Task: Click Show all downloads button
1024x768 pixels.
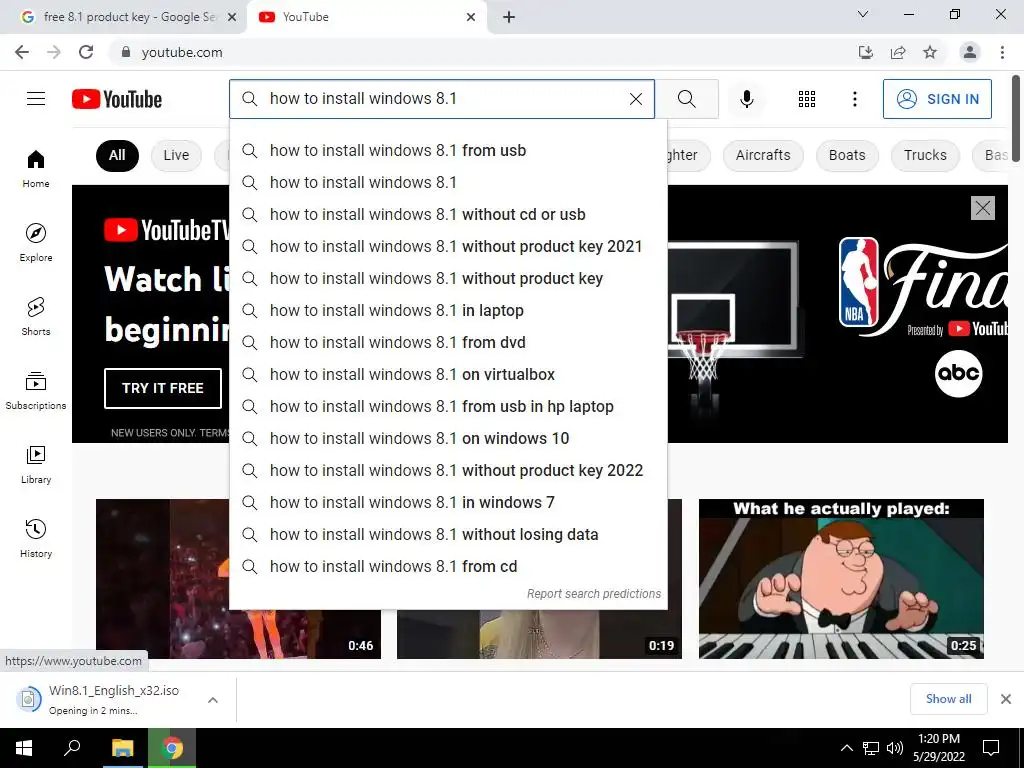Action: click(x=948, y=699)
